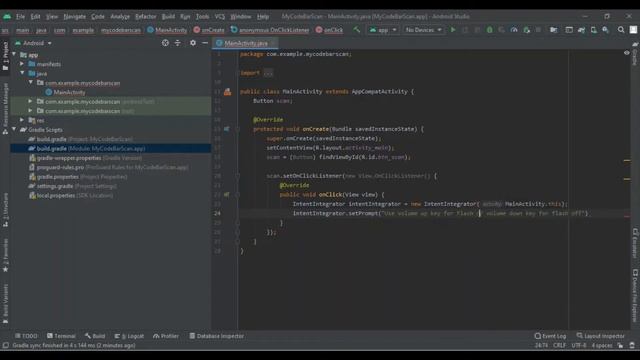Toggle the Device File Explorer panel

coord(635,296)
